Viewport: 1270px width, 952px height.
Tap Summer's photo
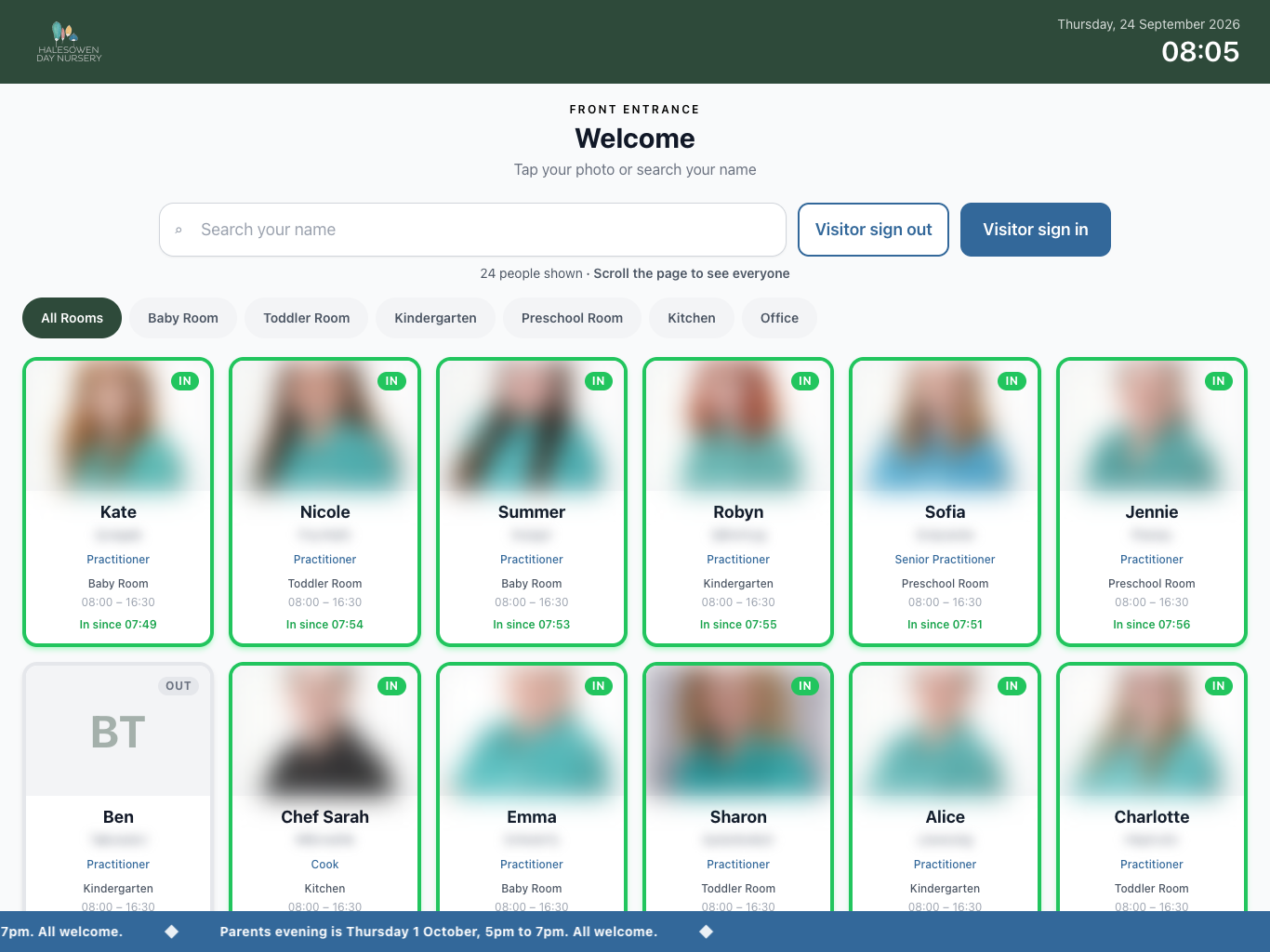pos(532,426)
